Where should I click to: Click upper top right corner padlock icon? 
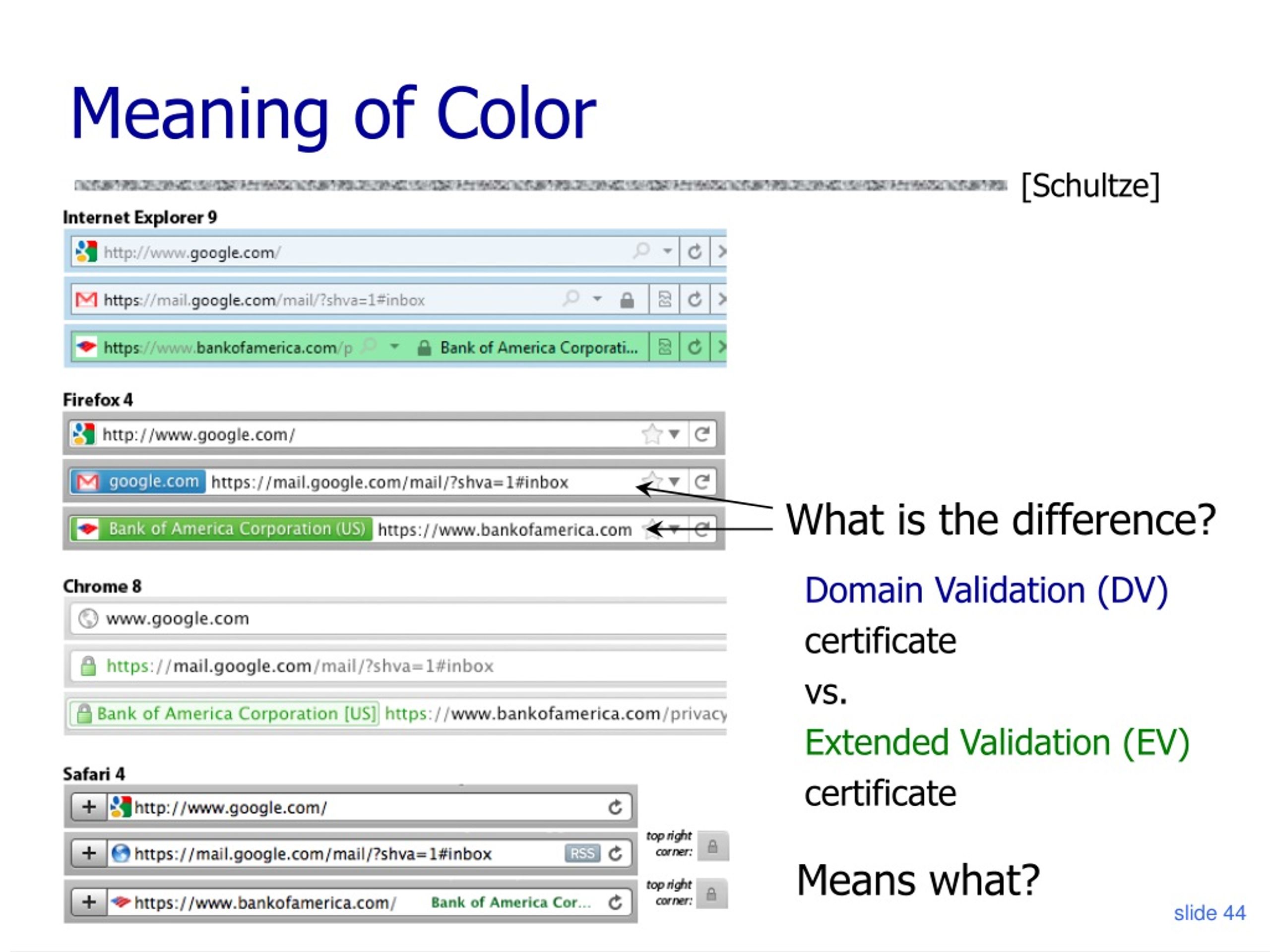713,846
